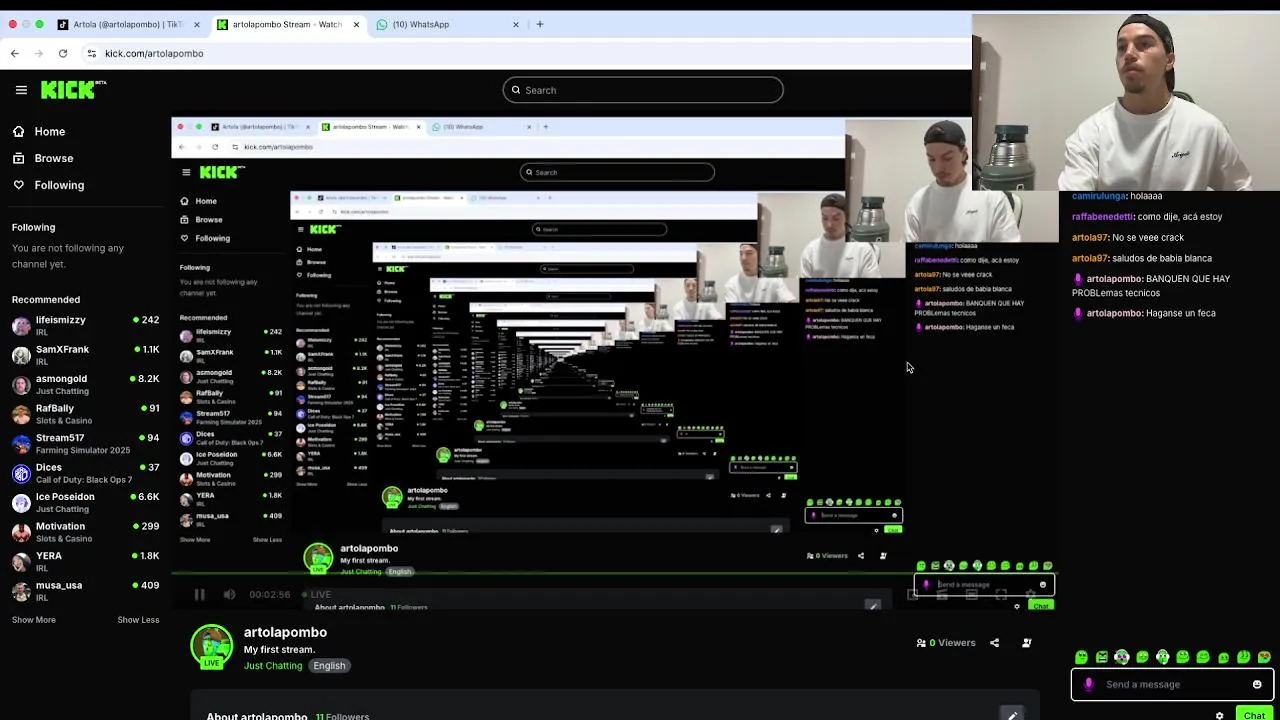1280x720 pixels.
Task: Click Dices avatar in Recommended
Action: [21, 473]
